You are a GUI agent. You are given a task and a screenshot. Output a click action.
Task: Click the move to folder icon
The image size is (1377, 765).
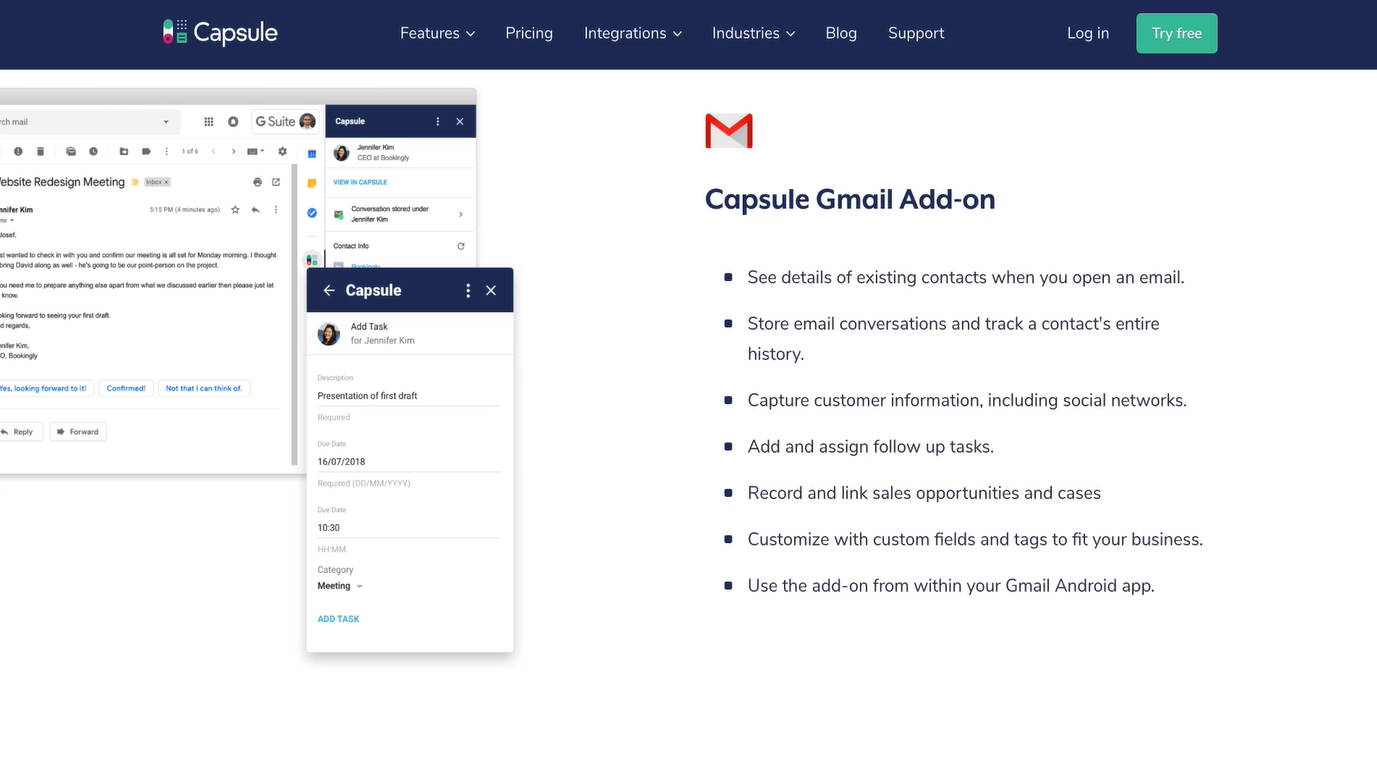point(123,151)
